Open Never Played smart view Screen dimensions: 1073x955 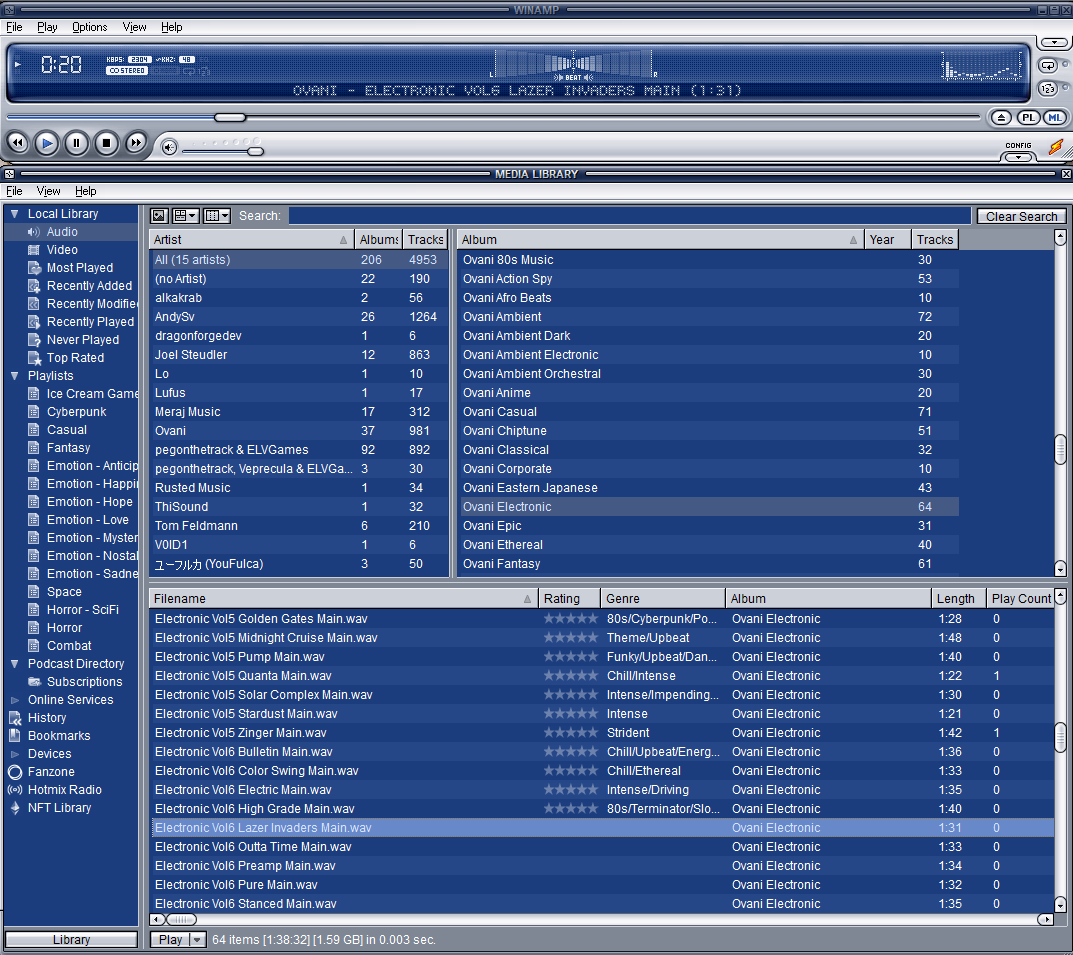pos(82,339)
